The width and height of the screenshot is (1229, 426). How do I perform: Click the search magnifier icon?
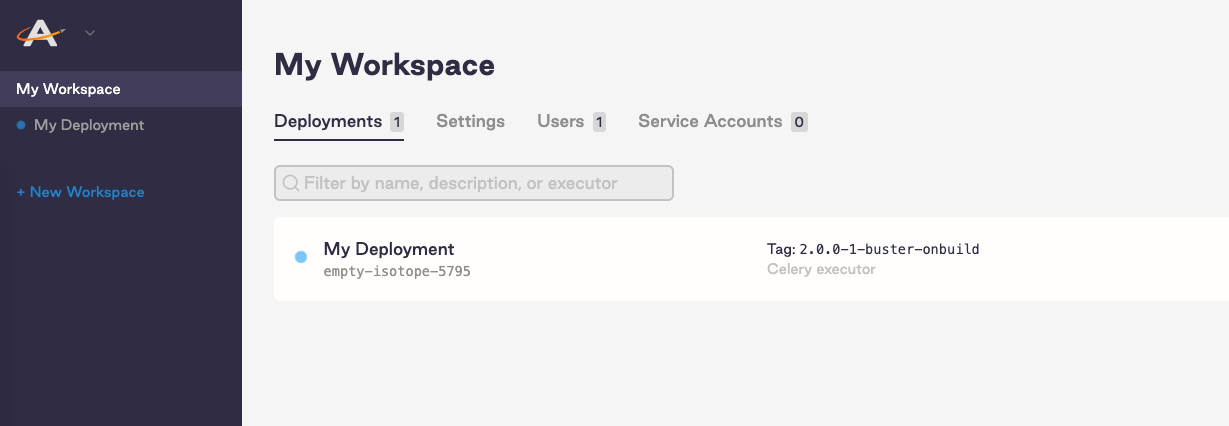pos(291,184)
